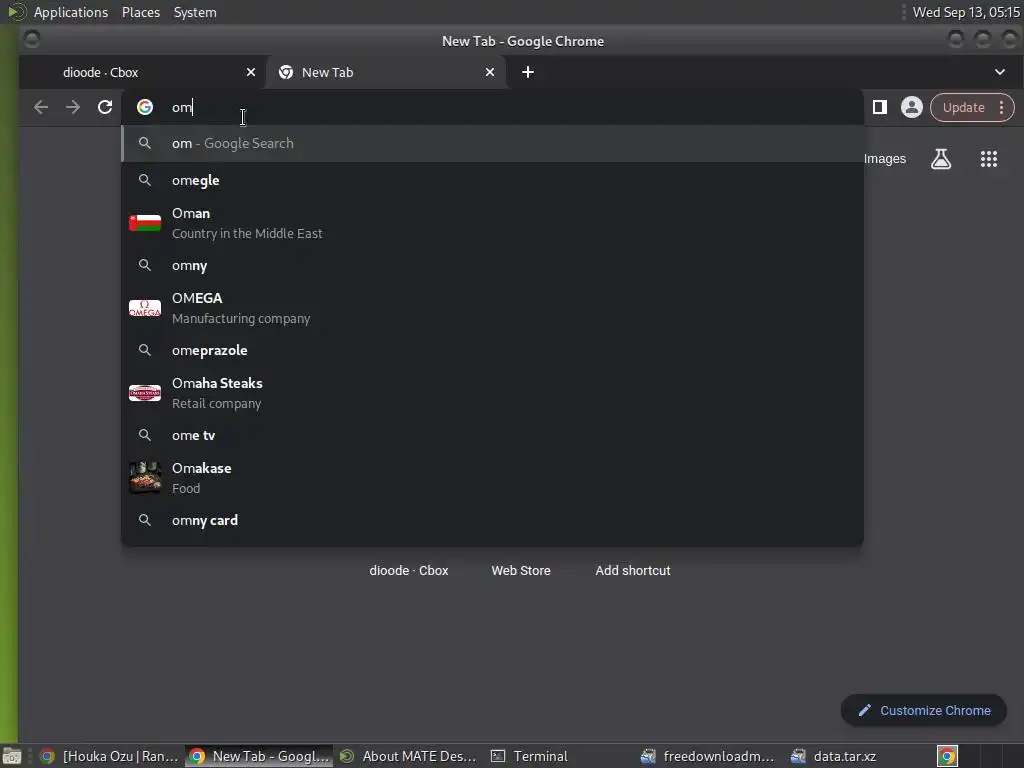Click Customize Chrome button
This screenshot has width=1024, height=768.
(x=924, y=711)
